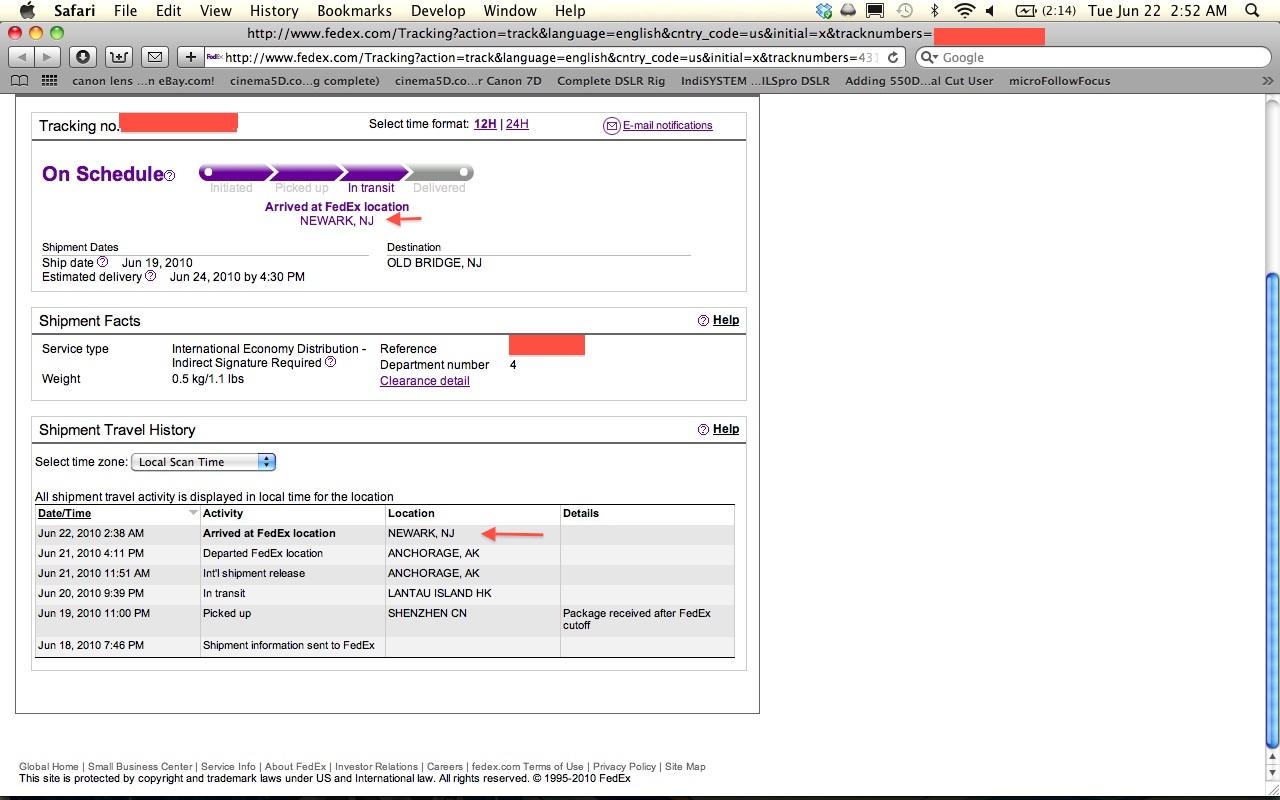Select 12H time format
Screen dimensions: 1280x800
(x=485, y=124)
